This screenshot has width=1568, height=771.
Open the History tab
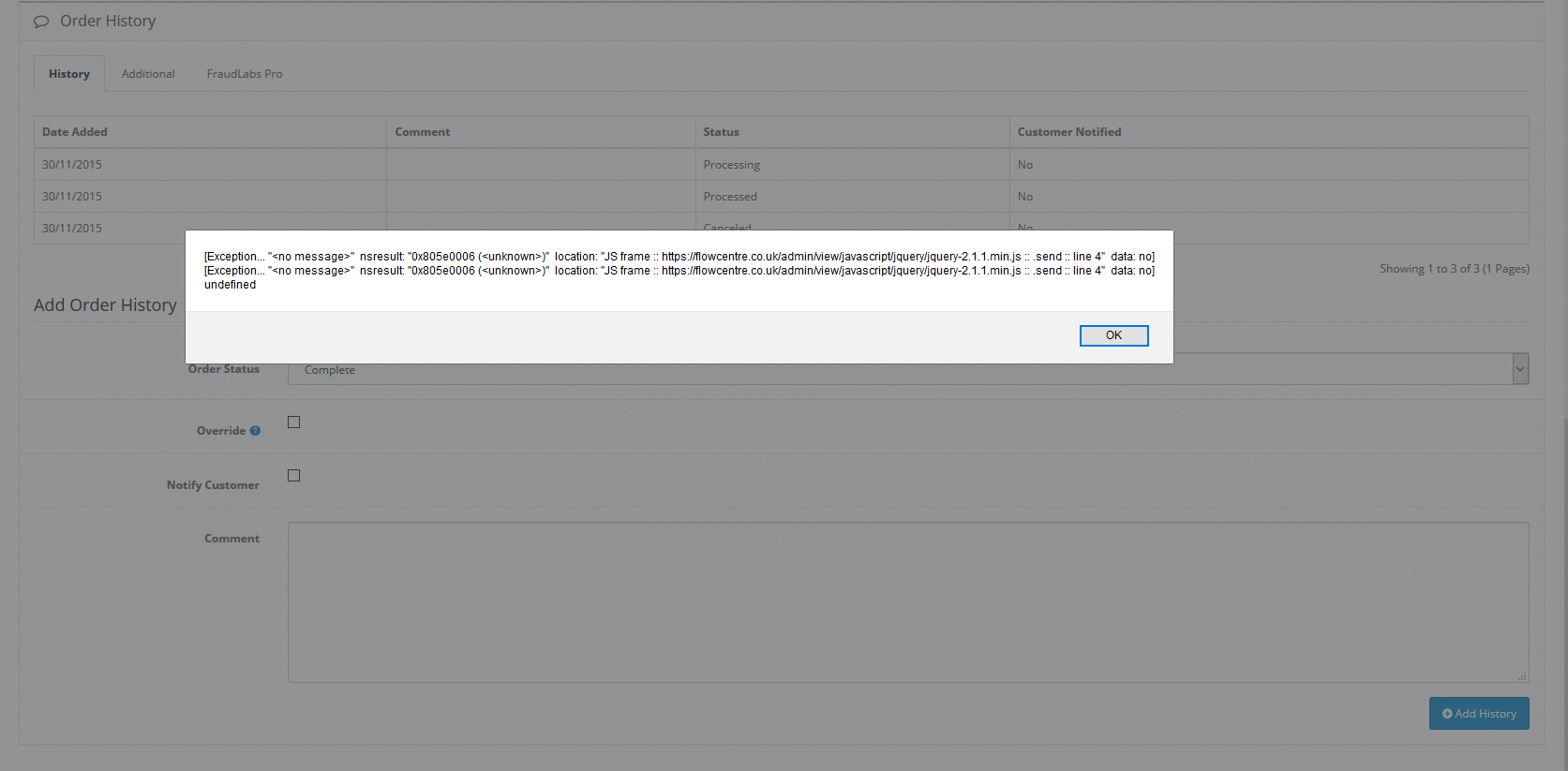69,74
